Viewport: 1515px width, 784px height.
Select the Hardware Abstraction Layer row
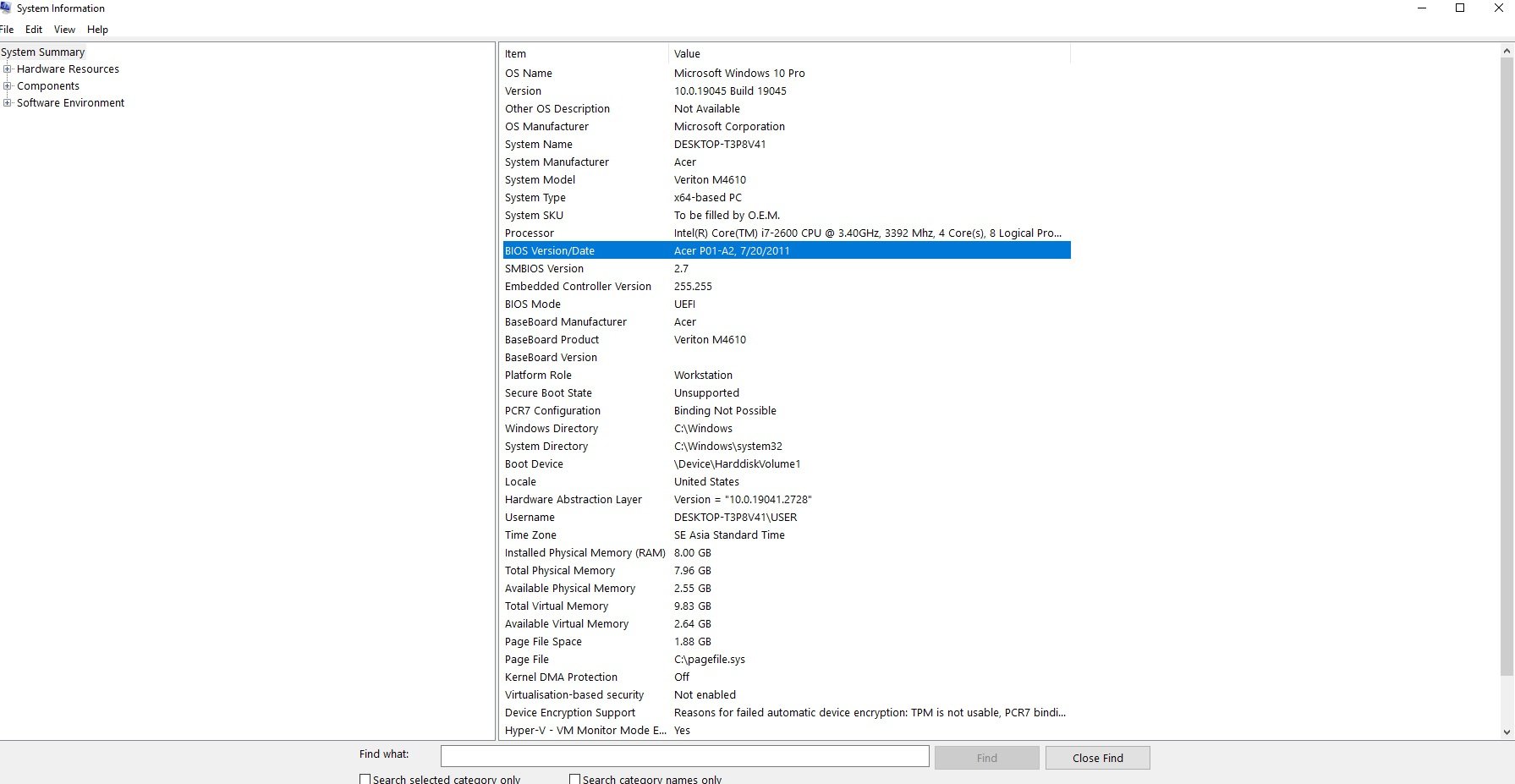pyautogui.click(x=787, y=500)
